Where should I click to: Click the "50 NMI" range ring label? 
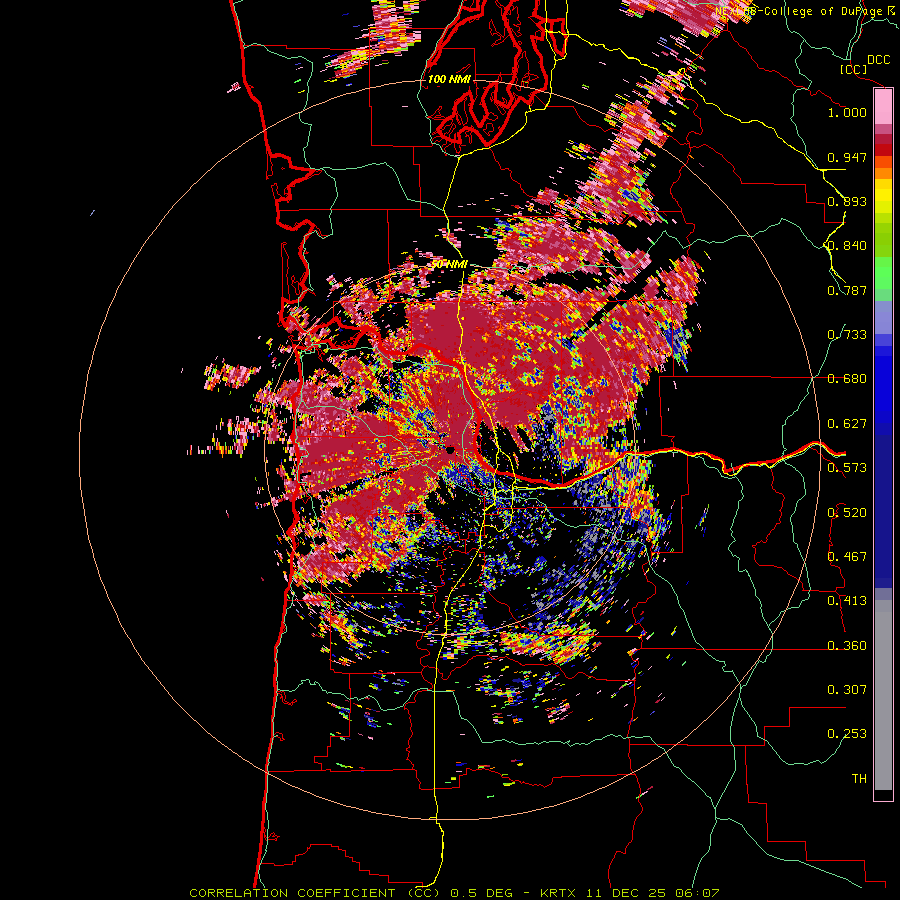tap(449, 265)
